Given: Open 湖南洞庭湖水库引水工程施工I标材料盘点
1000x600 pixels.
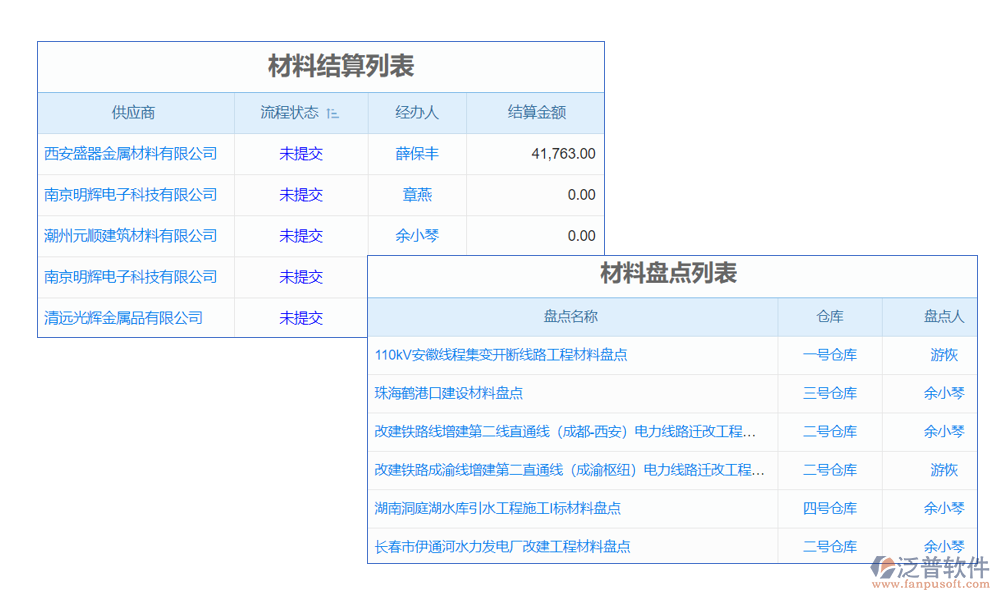Looking at the screenshot, I should (x=497, y=509).
